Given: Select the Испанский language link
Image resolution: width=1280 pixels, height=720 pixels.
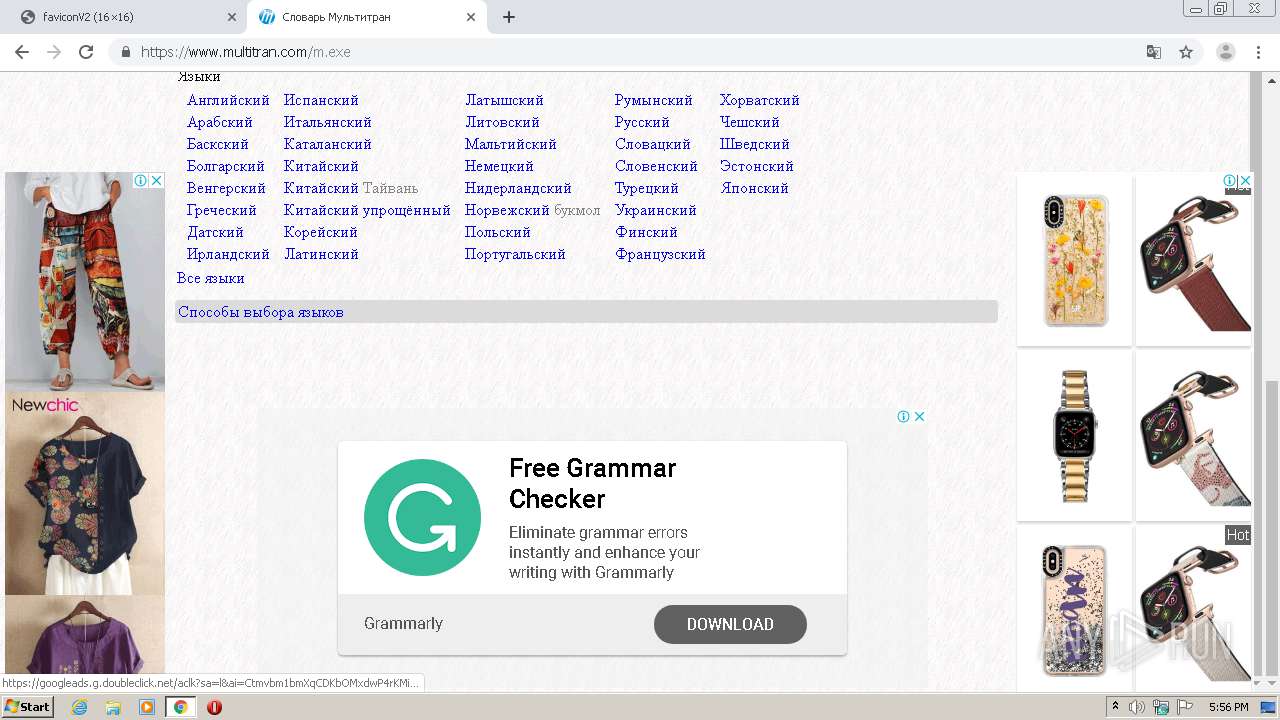Looking at the screenshot, I should click(321, 100).
